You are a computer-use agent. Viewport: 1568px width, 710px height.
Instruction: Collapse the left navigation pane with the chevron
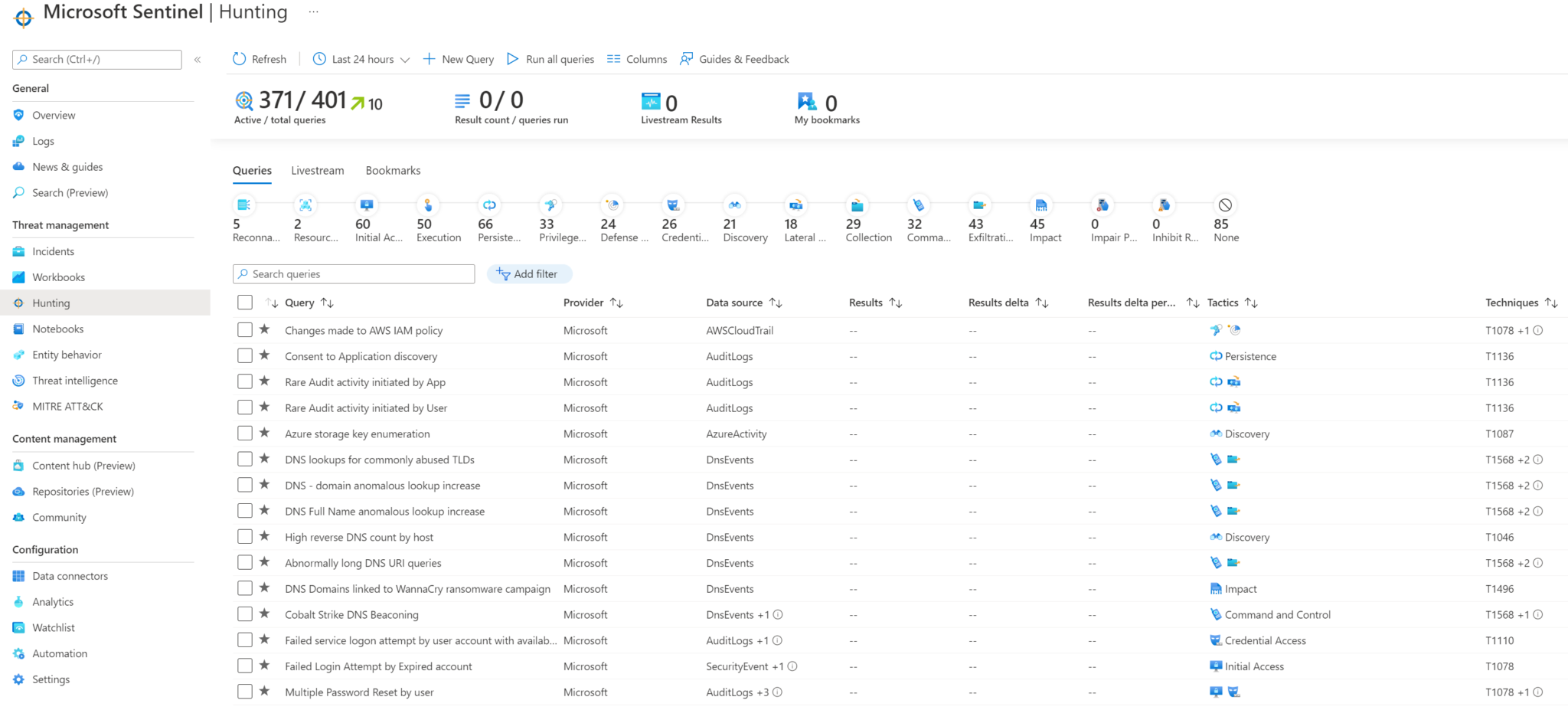[197, 59]
